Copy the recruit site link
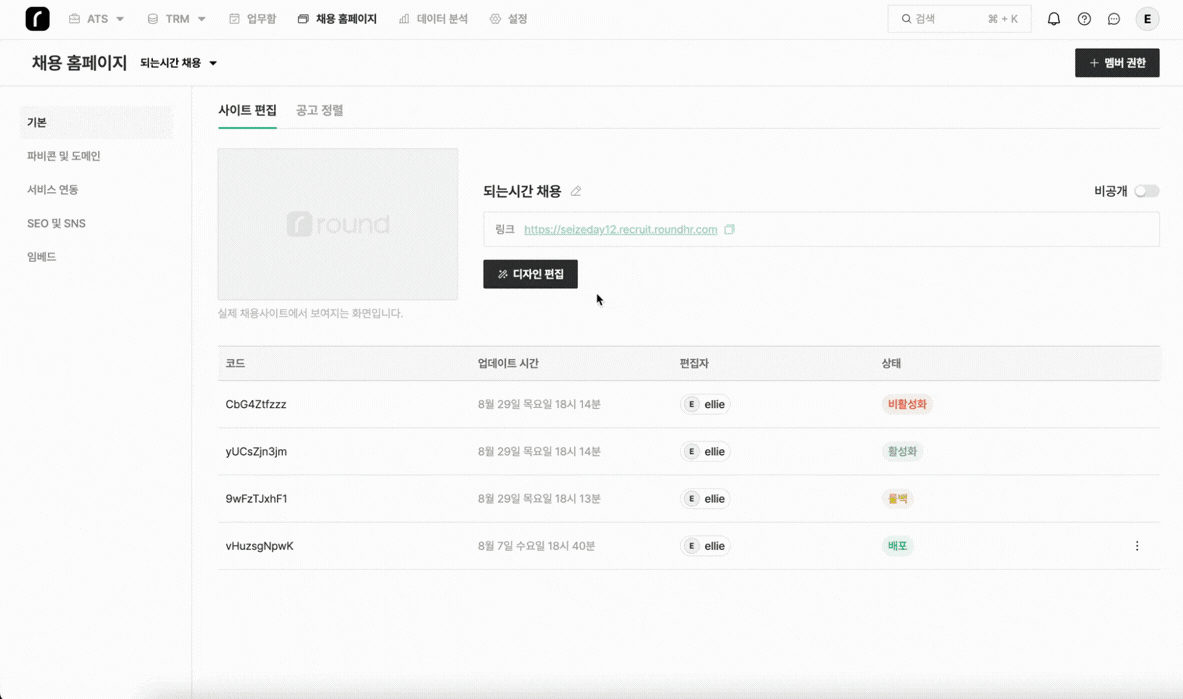 [x=730, y=229]
